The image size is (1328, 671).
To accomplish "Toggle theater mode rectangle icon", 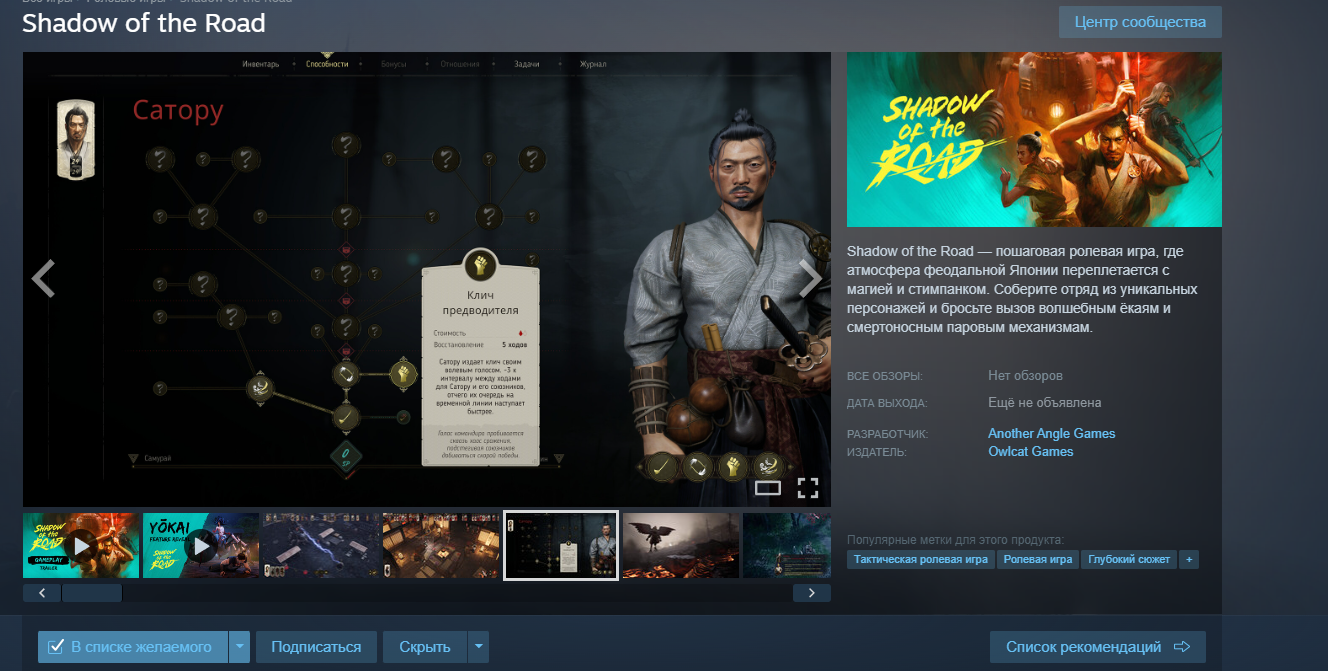I will point(768,488).
